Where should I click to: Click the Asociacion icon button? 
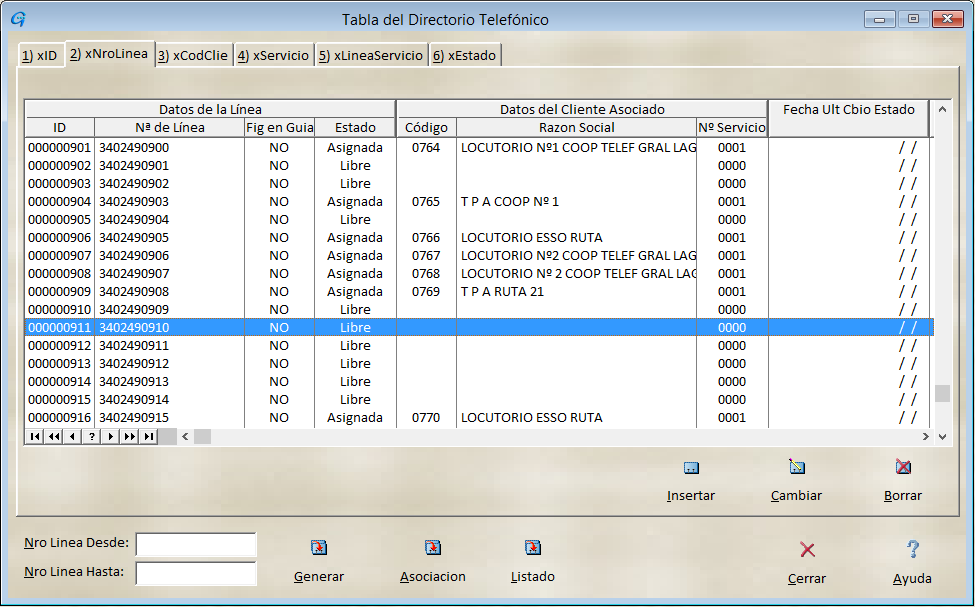433,547
